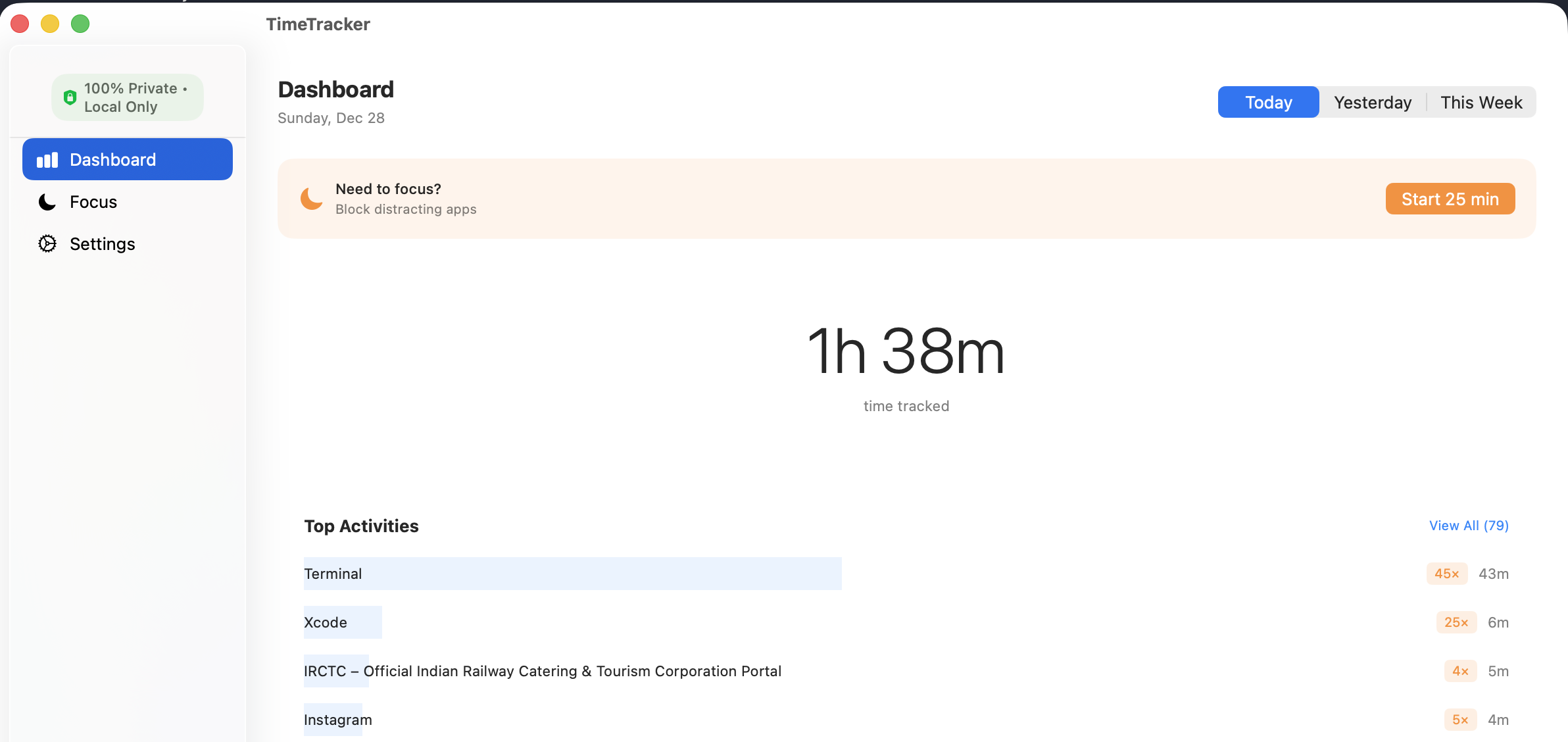Open the Focus section from sidebar
Screen dimensions: 1568x742
(x=93, y=202)
